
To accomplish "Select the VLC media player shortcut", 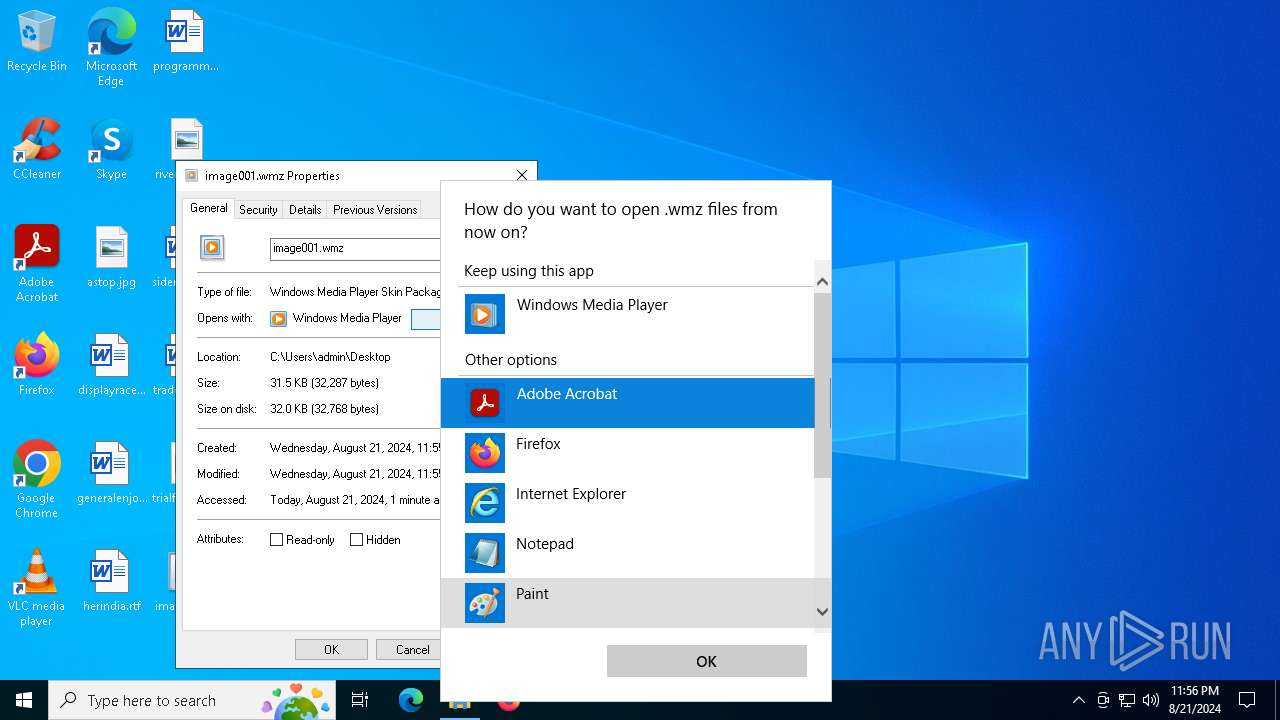I will tap(37, 588).
